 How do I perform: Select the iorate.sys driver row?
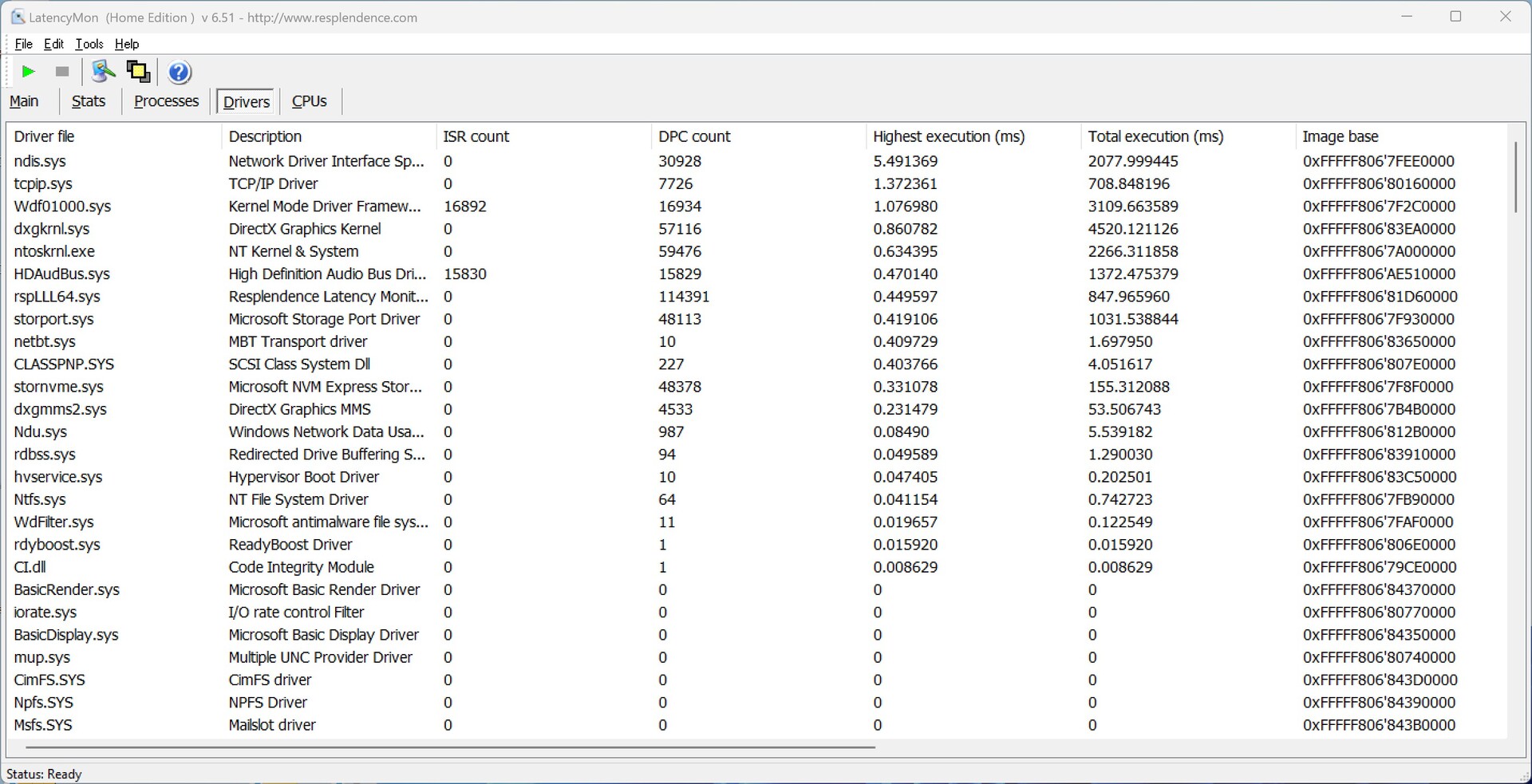756,613
